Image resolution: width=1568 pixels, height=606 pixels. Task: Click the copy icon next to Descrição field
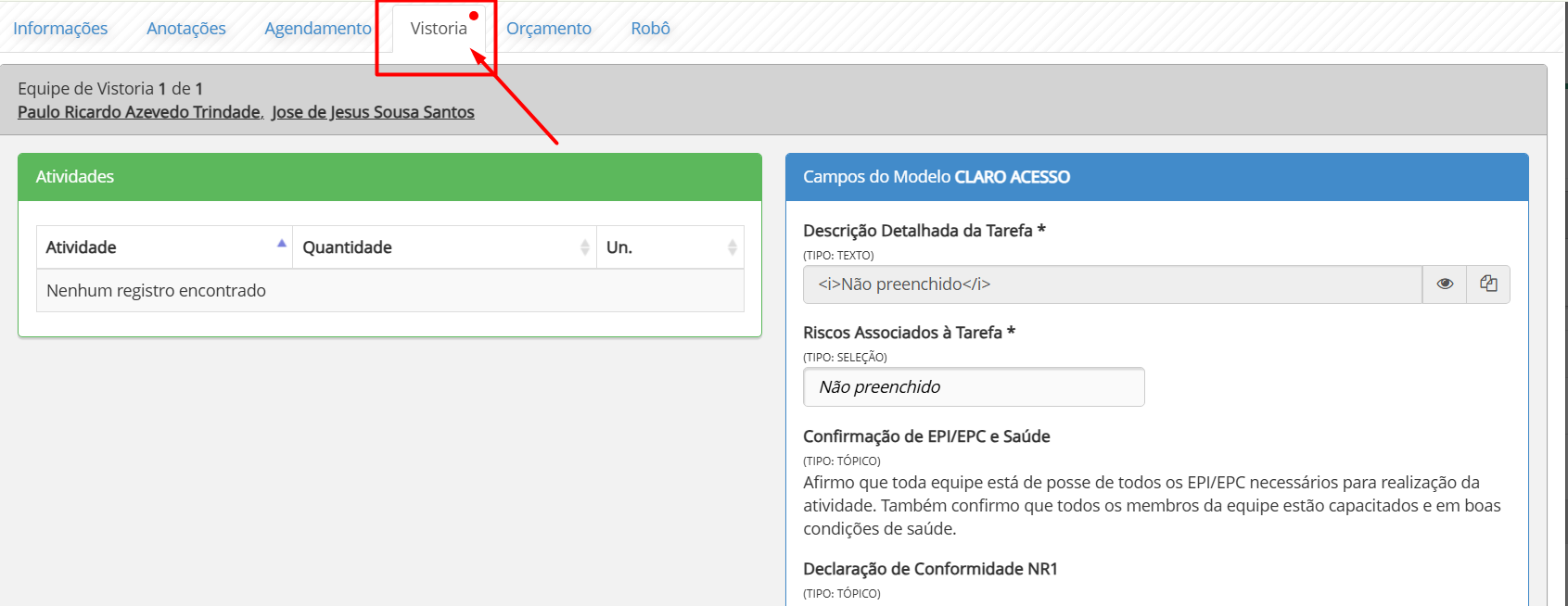click(x=1488, y=284)
